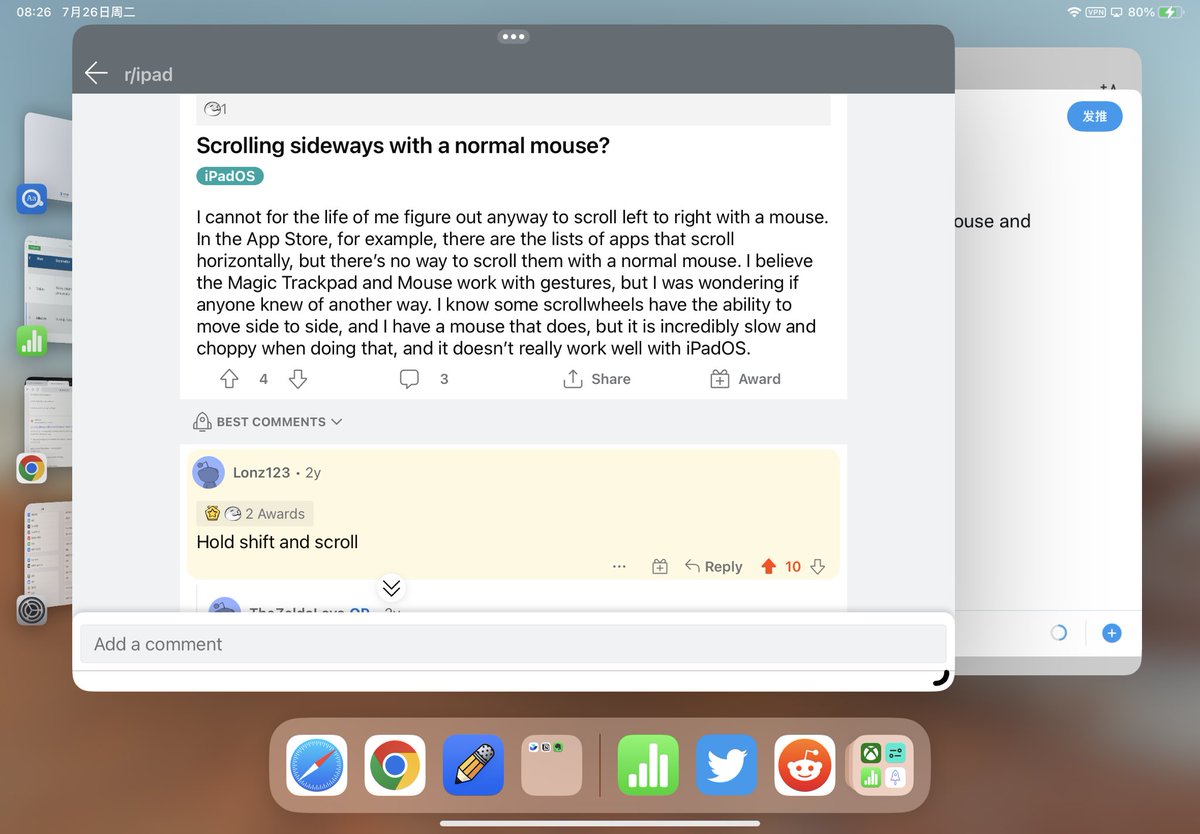Tap the blue plus button in background window
Screen dimensions: 1200x834
click(x=1111, y=633)
